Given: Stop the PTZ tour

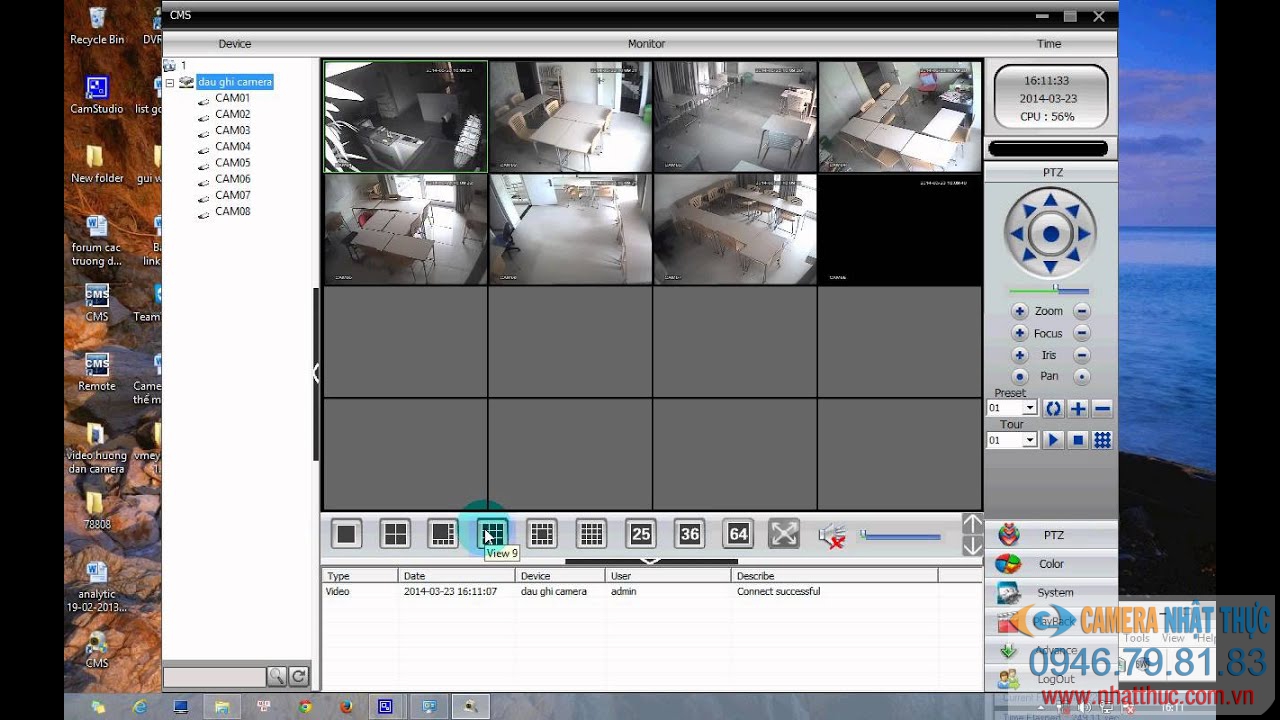Looking at the screenshot, I should coord(1075,440).
